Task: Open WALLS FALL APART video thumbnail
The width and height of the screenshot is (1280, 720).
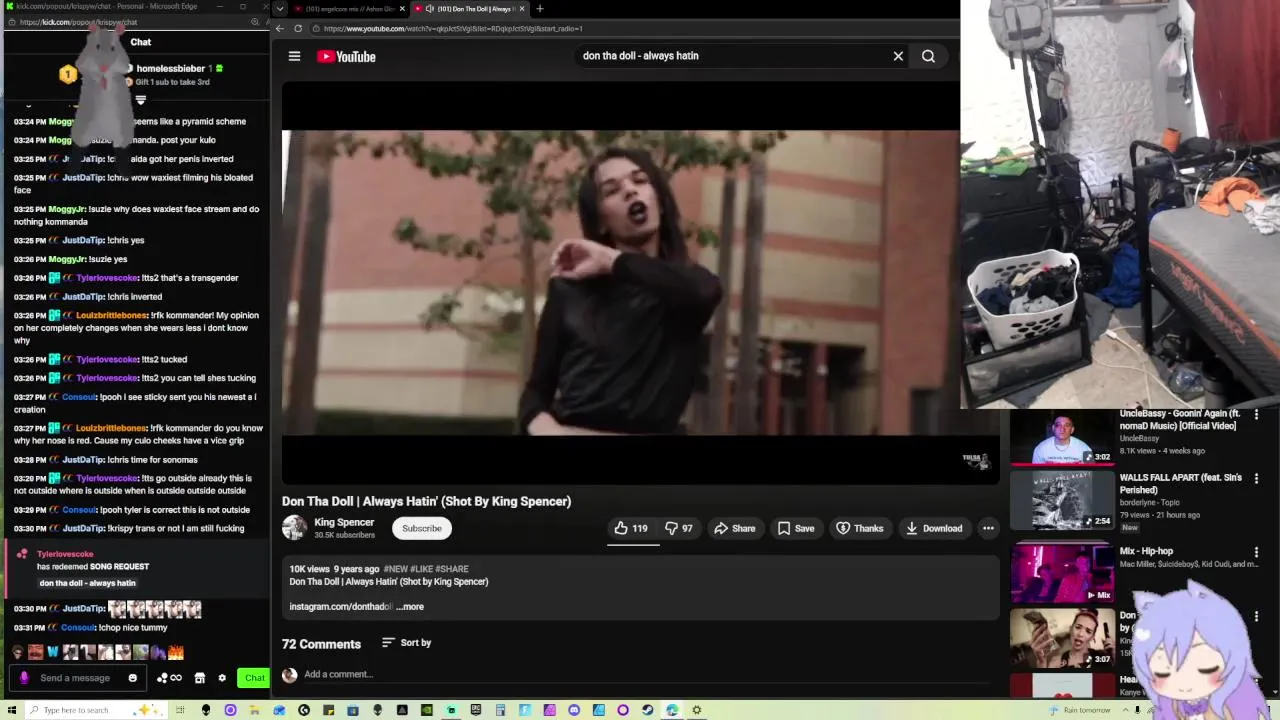Action: coord(1062,501)
